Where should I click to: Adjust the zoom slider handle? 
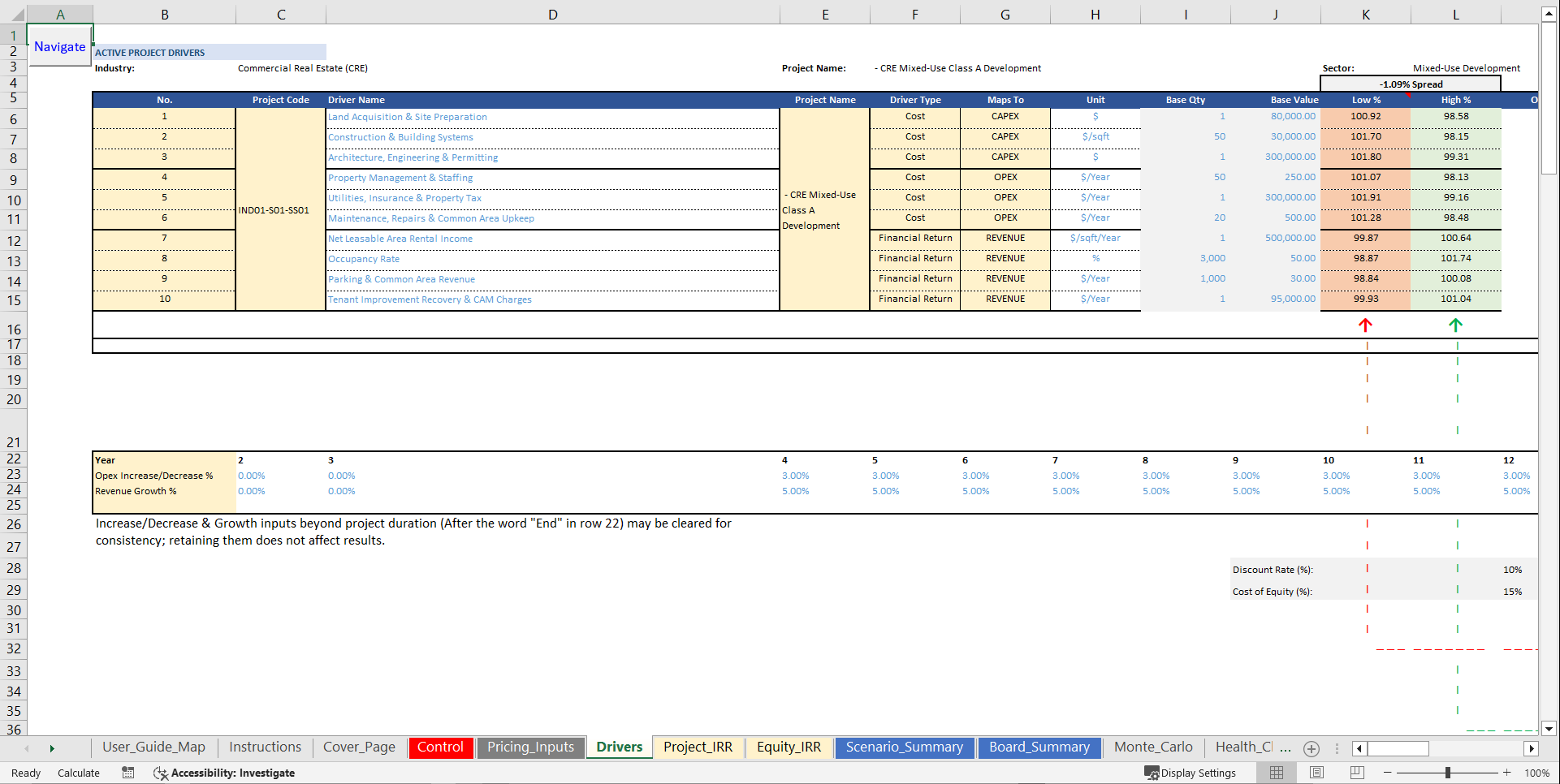pos(1448,773)
